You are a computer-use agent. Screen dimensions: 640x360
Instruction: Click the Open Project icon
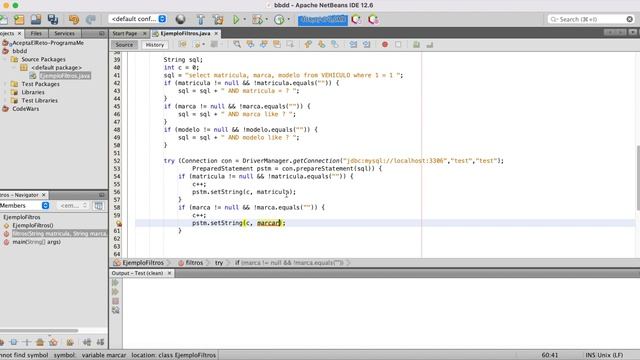point(36,19)
